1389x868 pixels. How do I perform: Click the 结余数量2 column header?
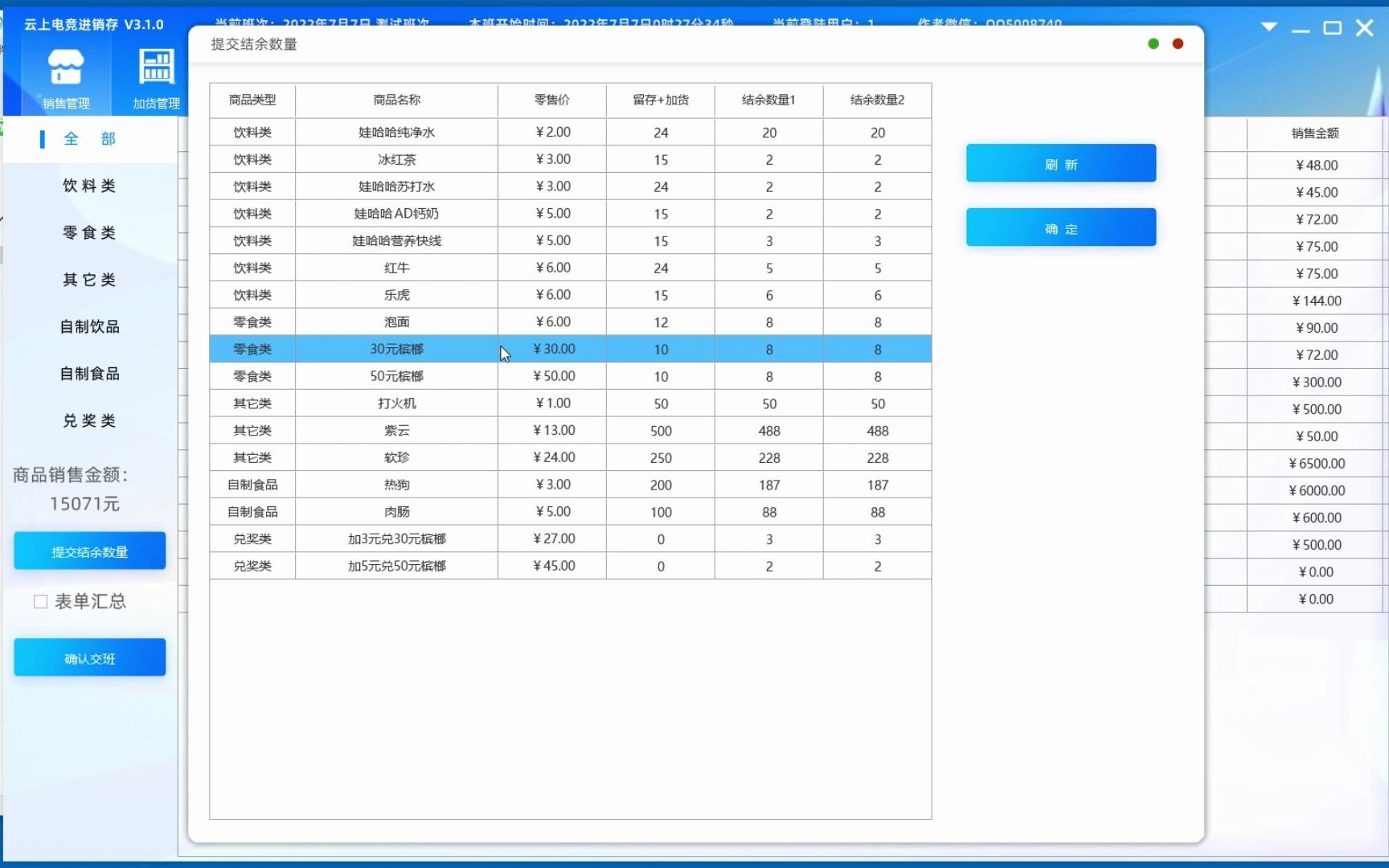[878, 100]
